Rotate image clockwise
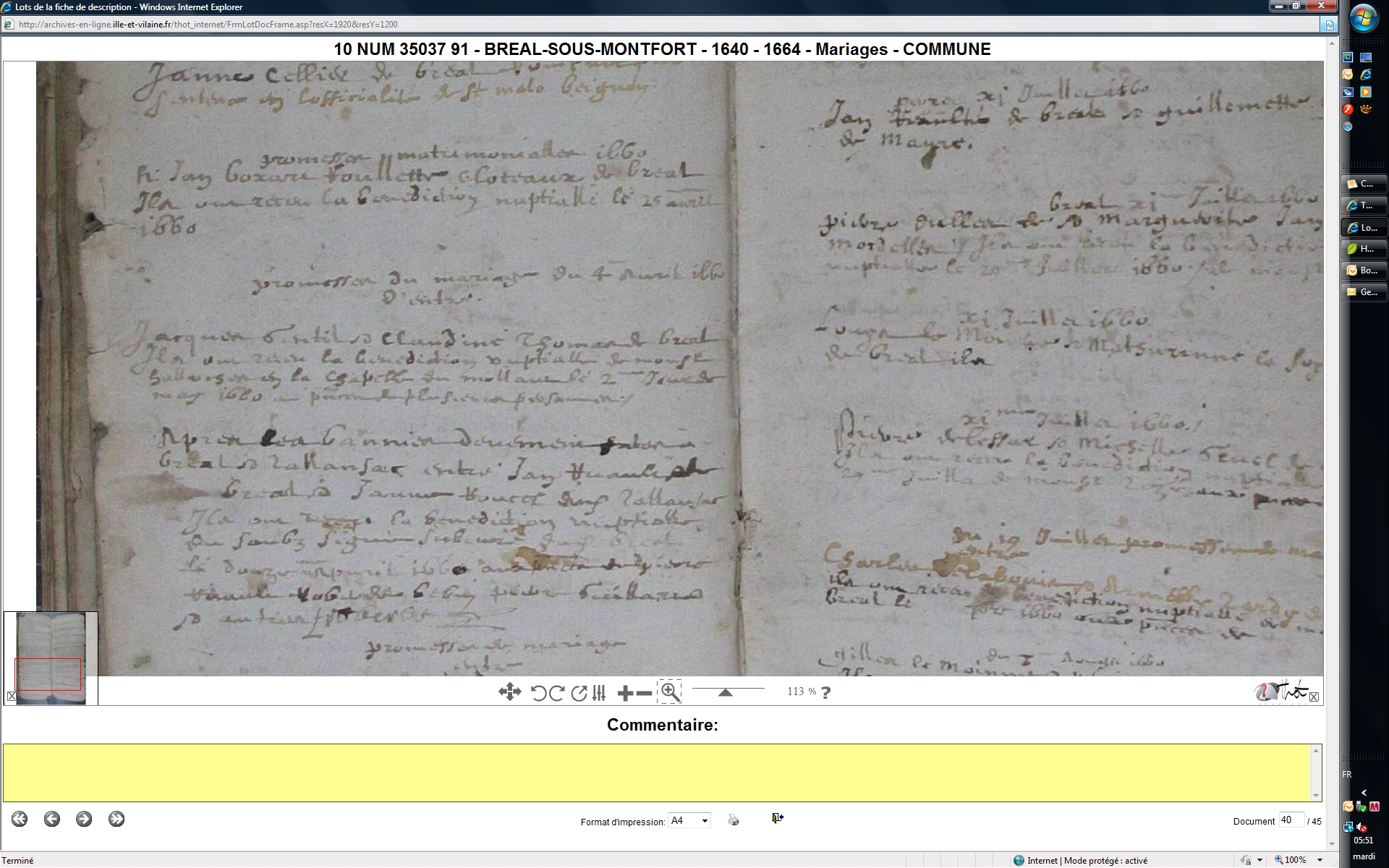Screen dimensions: 1389x868 point(556,693)
